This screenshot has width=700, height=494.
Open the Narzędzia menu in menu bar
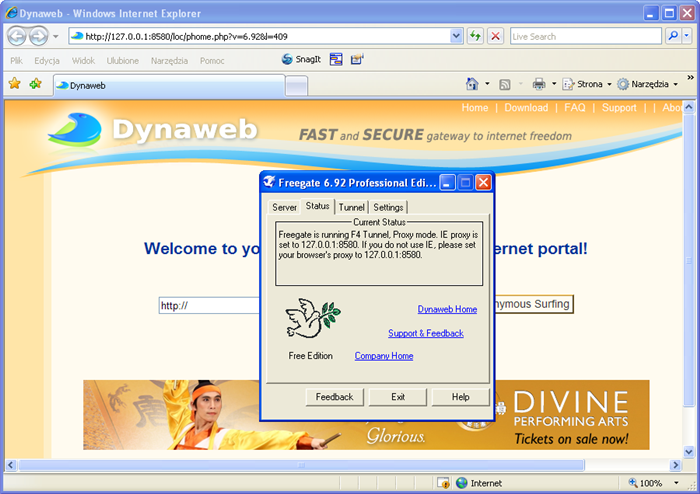[x=169, y=61]
